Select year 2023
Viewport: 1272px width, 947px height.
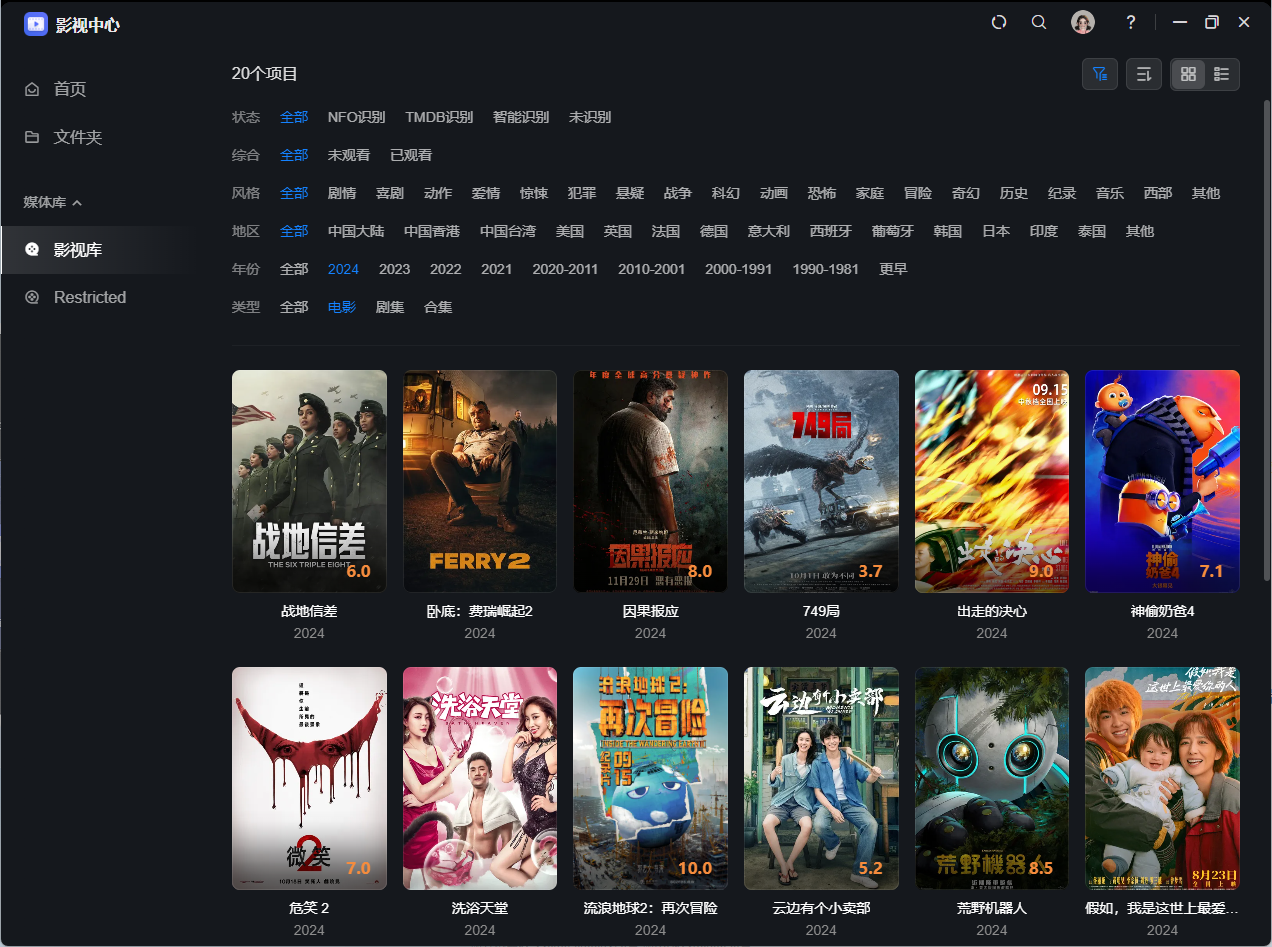tap(395, 269)
